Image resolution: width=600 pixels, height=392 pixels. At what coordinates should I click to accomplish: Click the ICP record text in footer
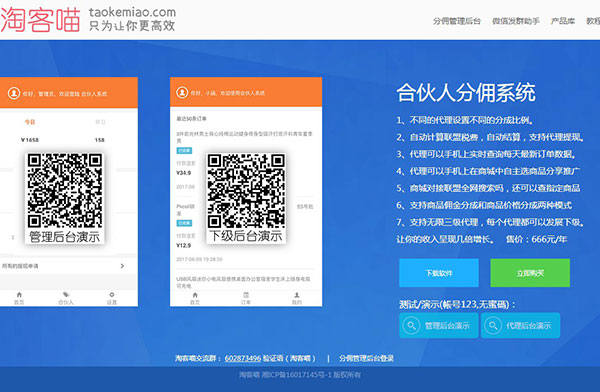coord(300,375)
